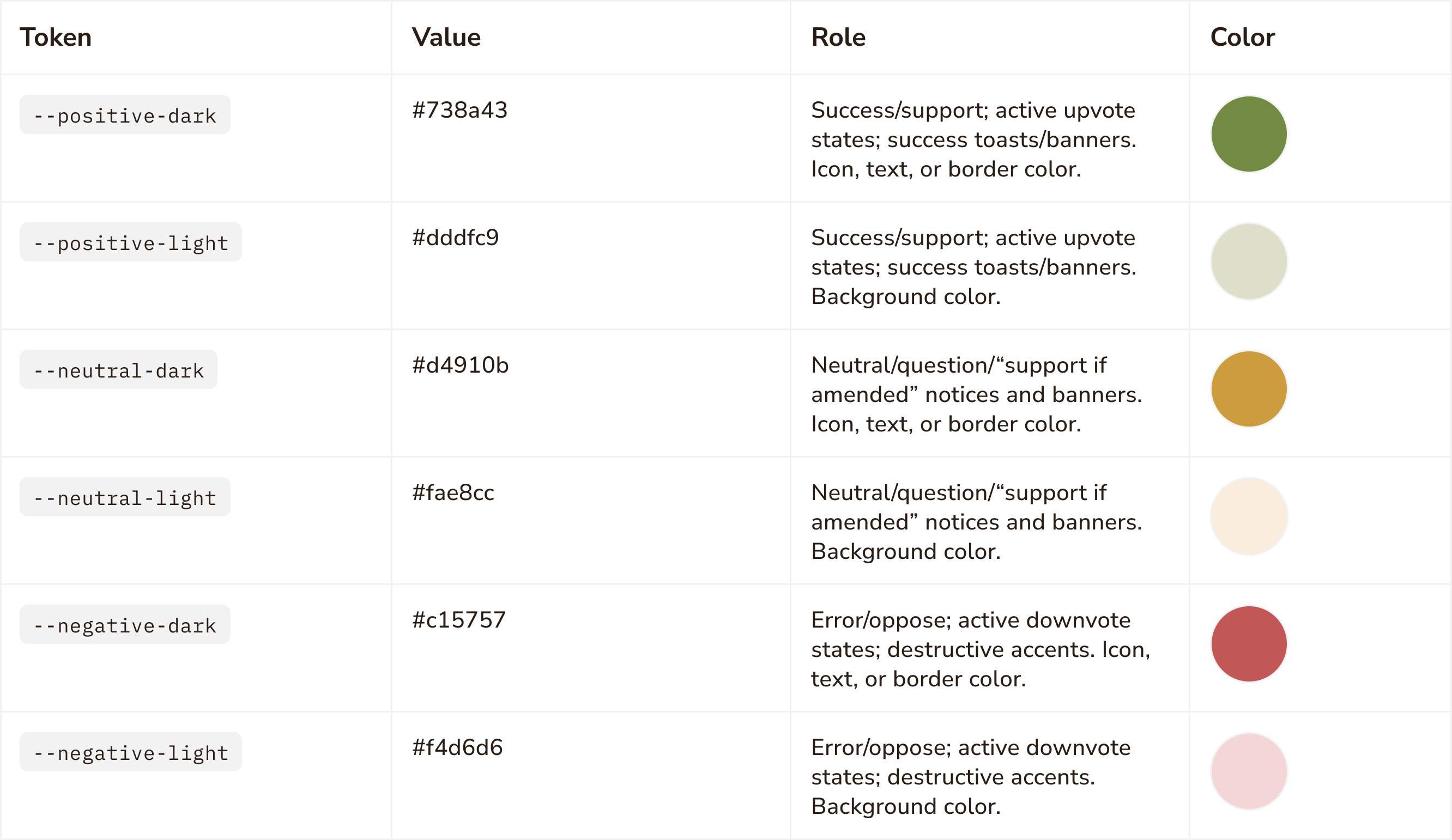Click the --positive-dark token code chip
This screenshot has height=840, width=1452.
click(125, 115)
